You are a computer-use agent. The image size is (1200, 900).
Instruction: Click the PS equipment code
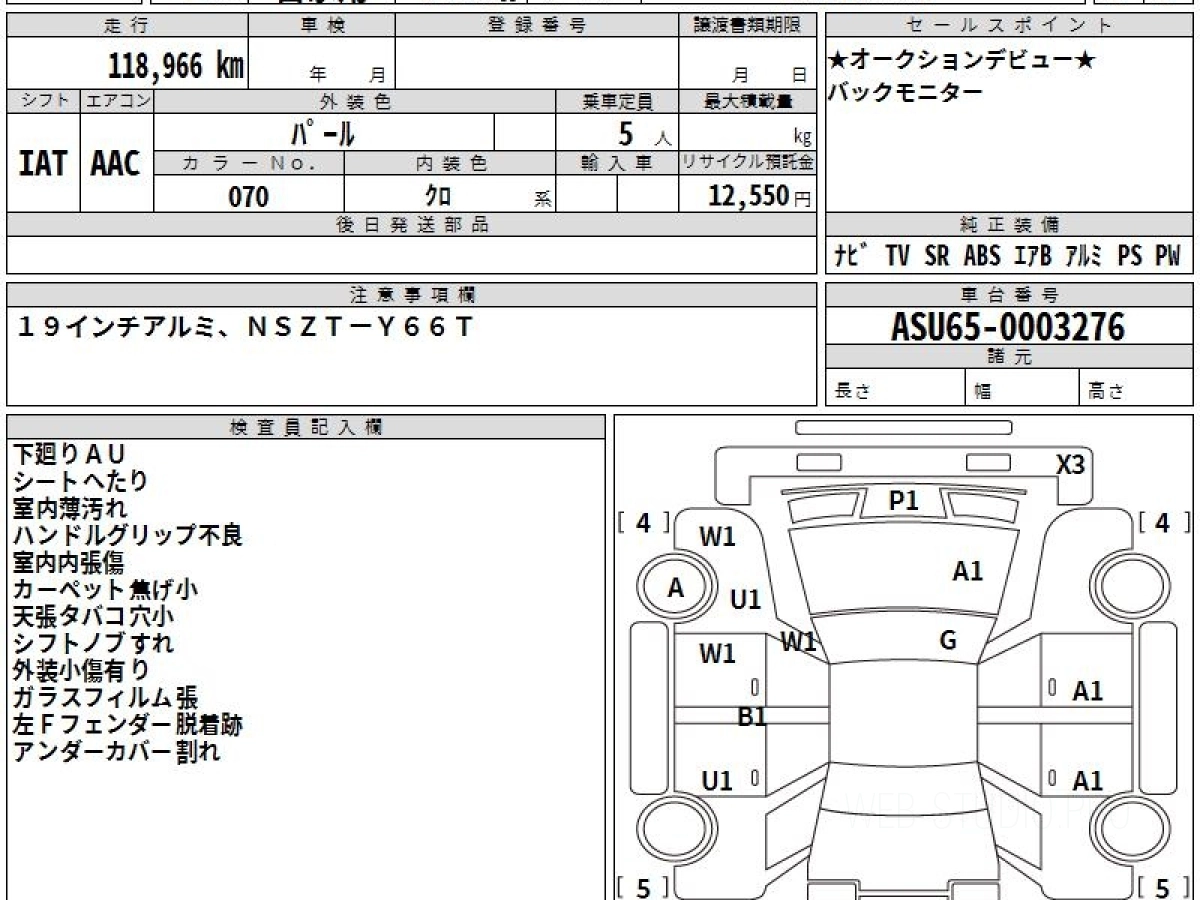[x=1130, y=256]
